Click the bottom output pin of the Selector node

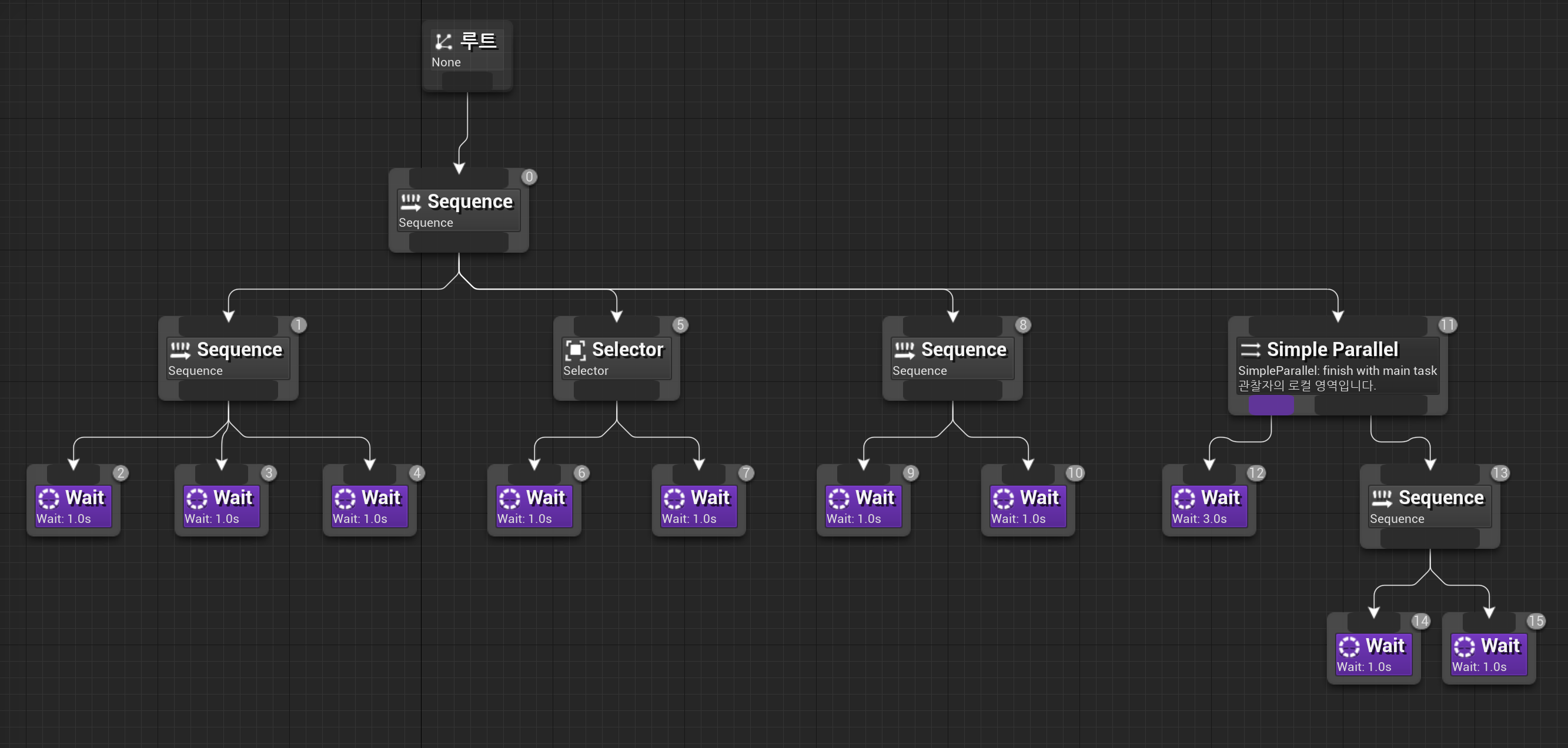tap(616, 390)
